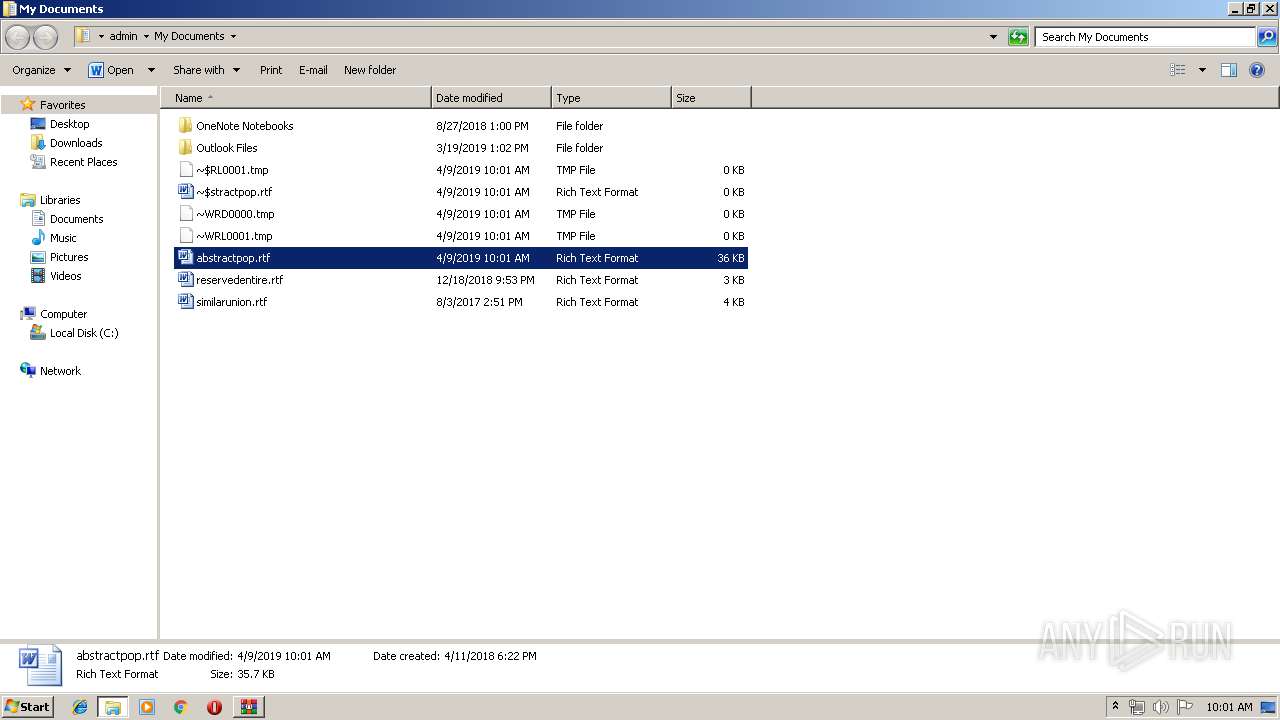Select the reservedentire.rtf Word icon
The height and width of the screenshot is (720, 1280).
[185, 280]
